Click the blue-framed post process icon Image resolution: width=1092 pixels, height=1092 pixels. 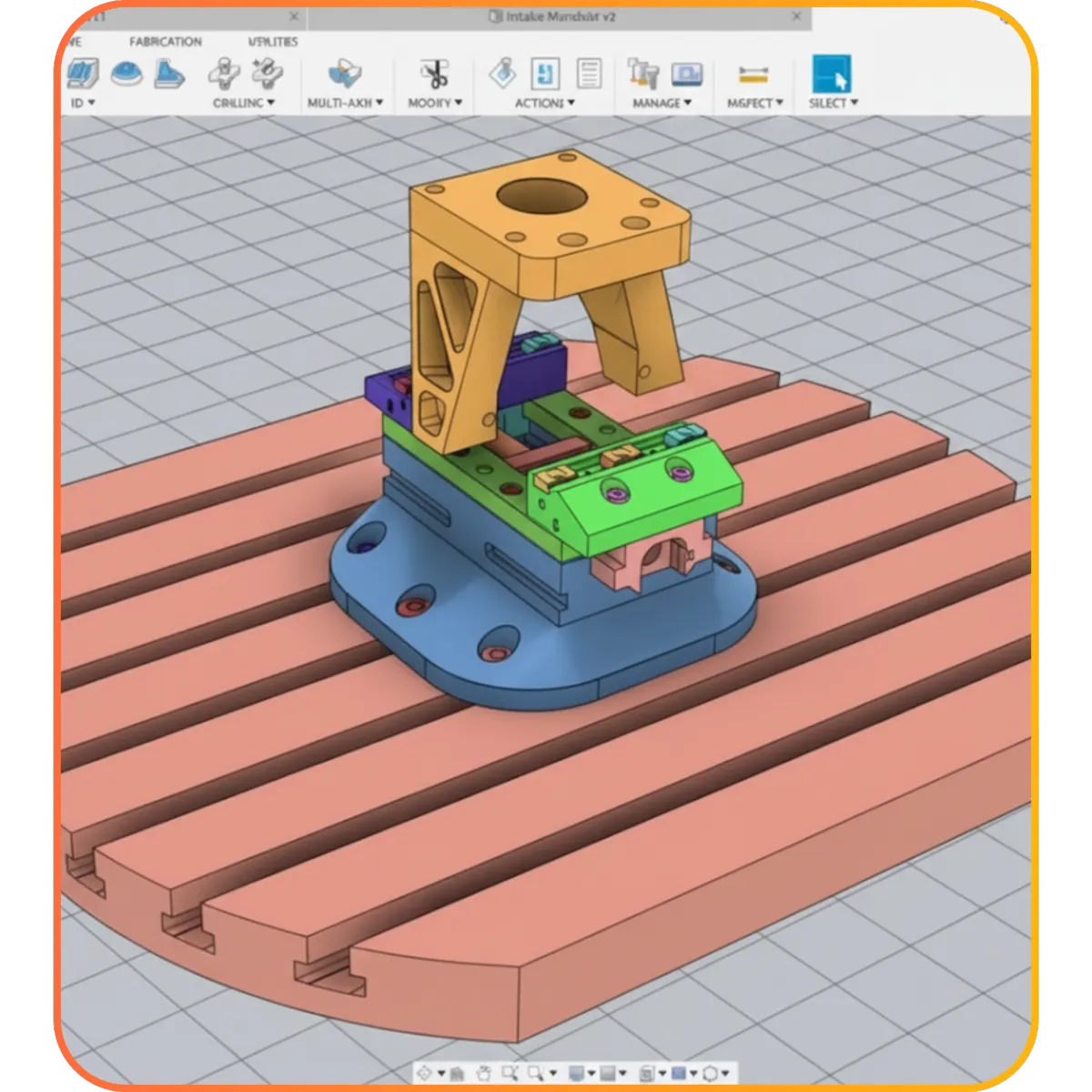coord(545,74)
